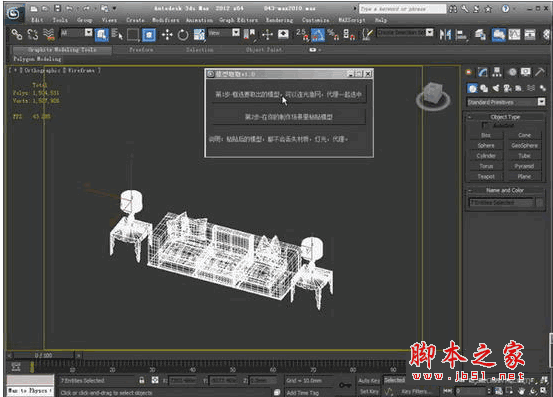Toggle Window/Crossing selection mode

[x=149, y=35]
